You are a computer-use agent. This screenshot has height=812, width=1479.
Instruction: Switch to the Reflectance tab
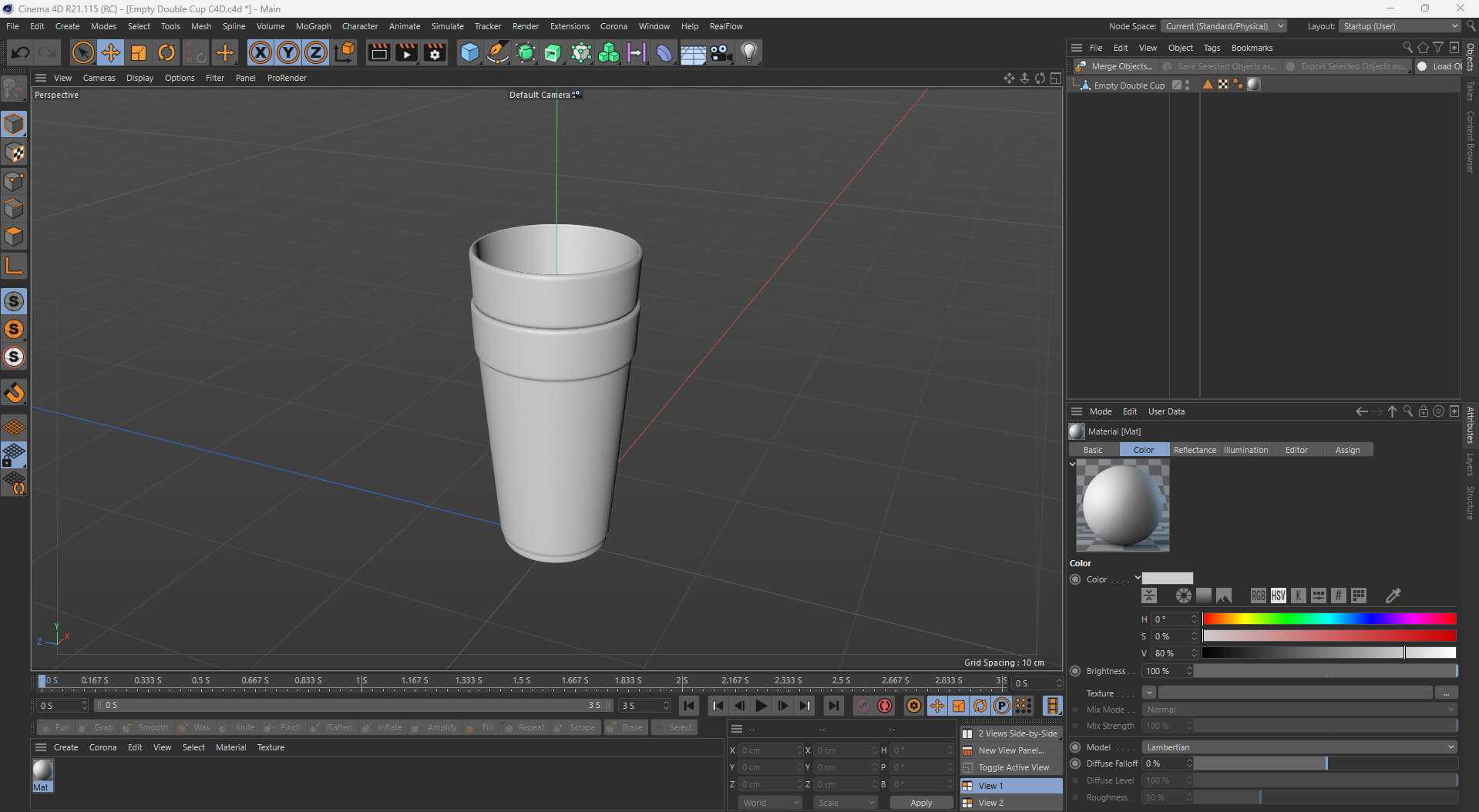(x=1195, y=450)
